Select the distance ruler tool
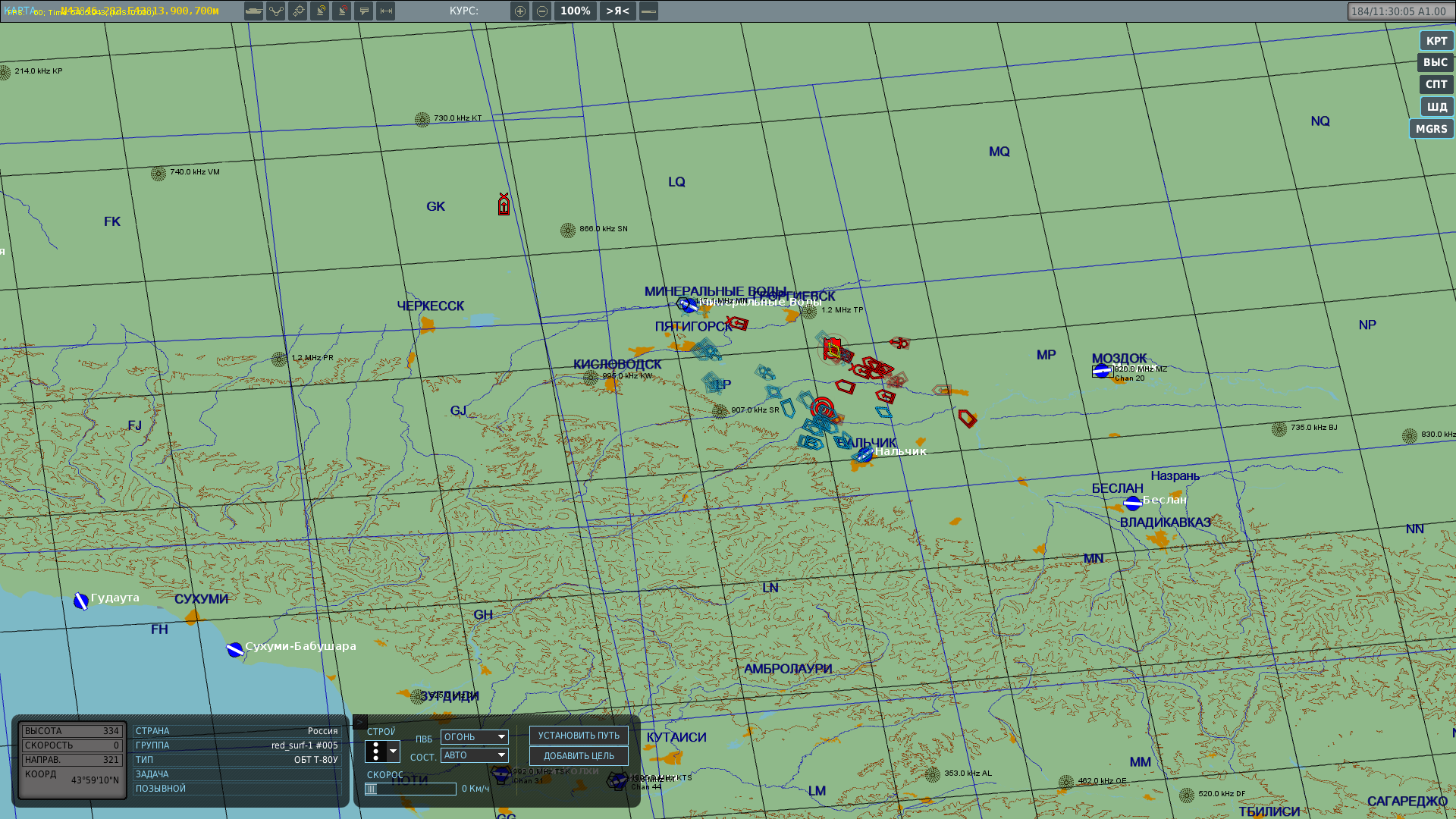Image resolution: width=1456 pixels, height=819 pixels. click(385, 11)
